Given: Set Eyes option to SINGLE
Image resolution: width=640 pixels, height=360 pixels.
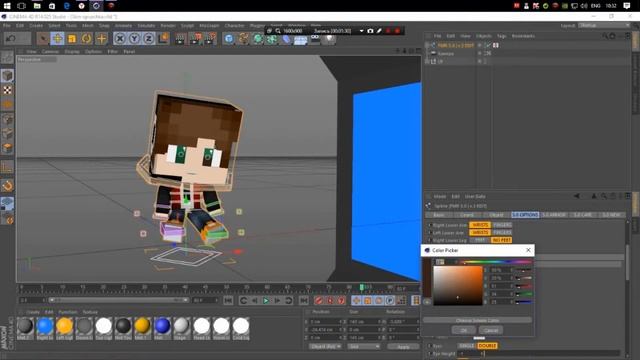Looking at the screenshot, I should tap(467, 346).
